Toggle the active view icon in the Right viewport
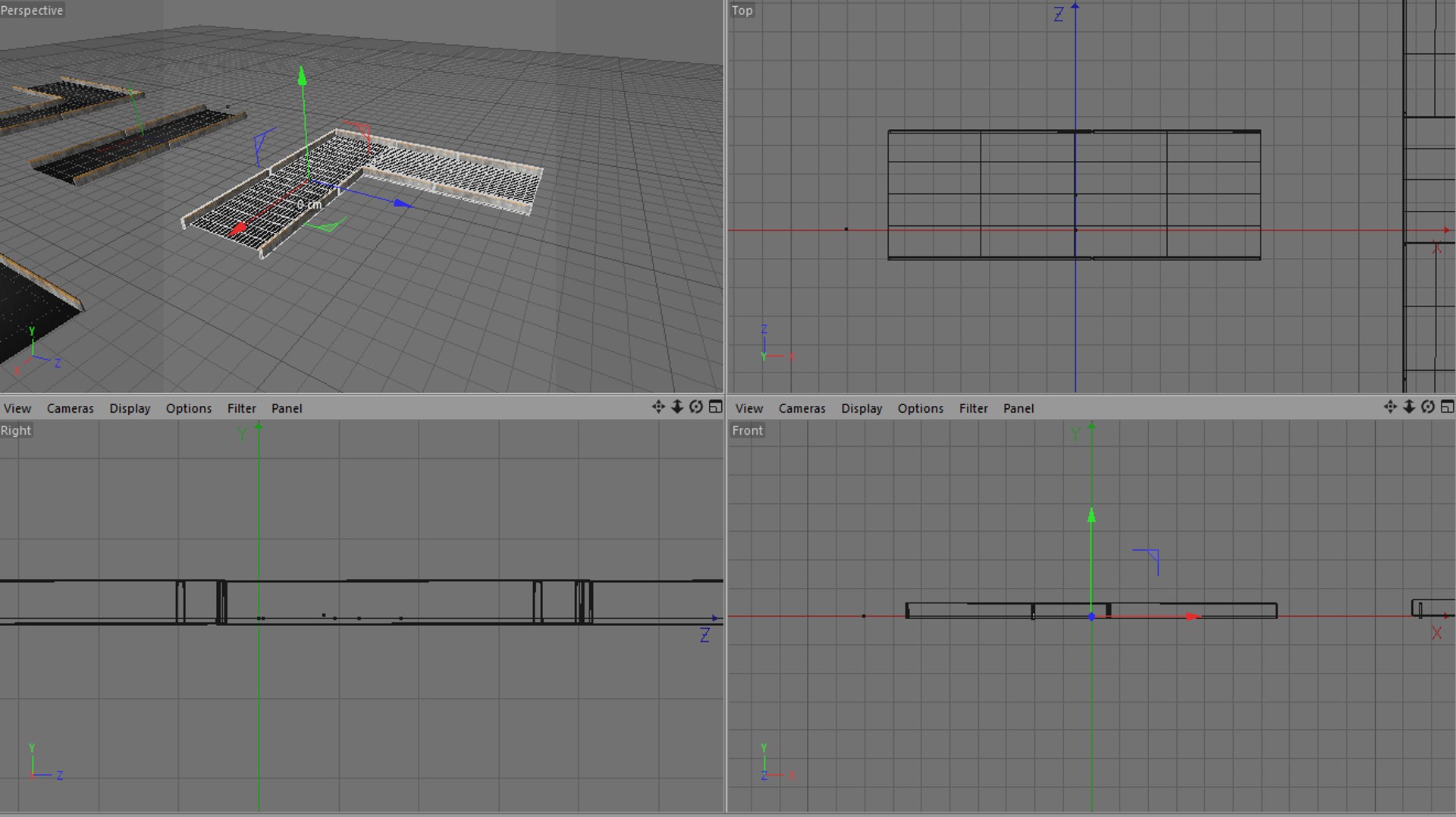Viewport: 1456px width, 817px height. point(715,407)
